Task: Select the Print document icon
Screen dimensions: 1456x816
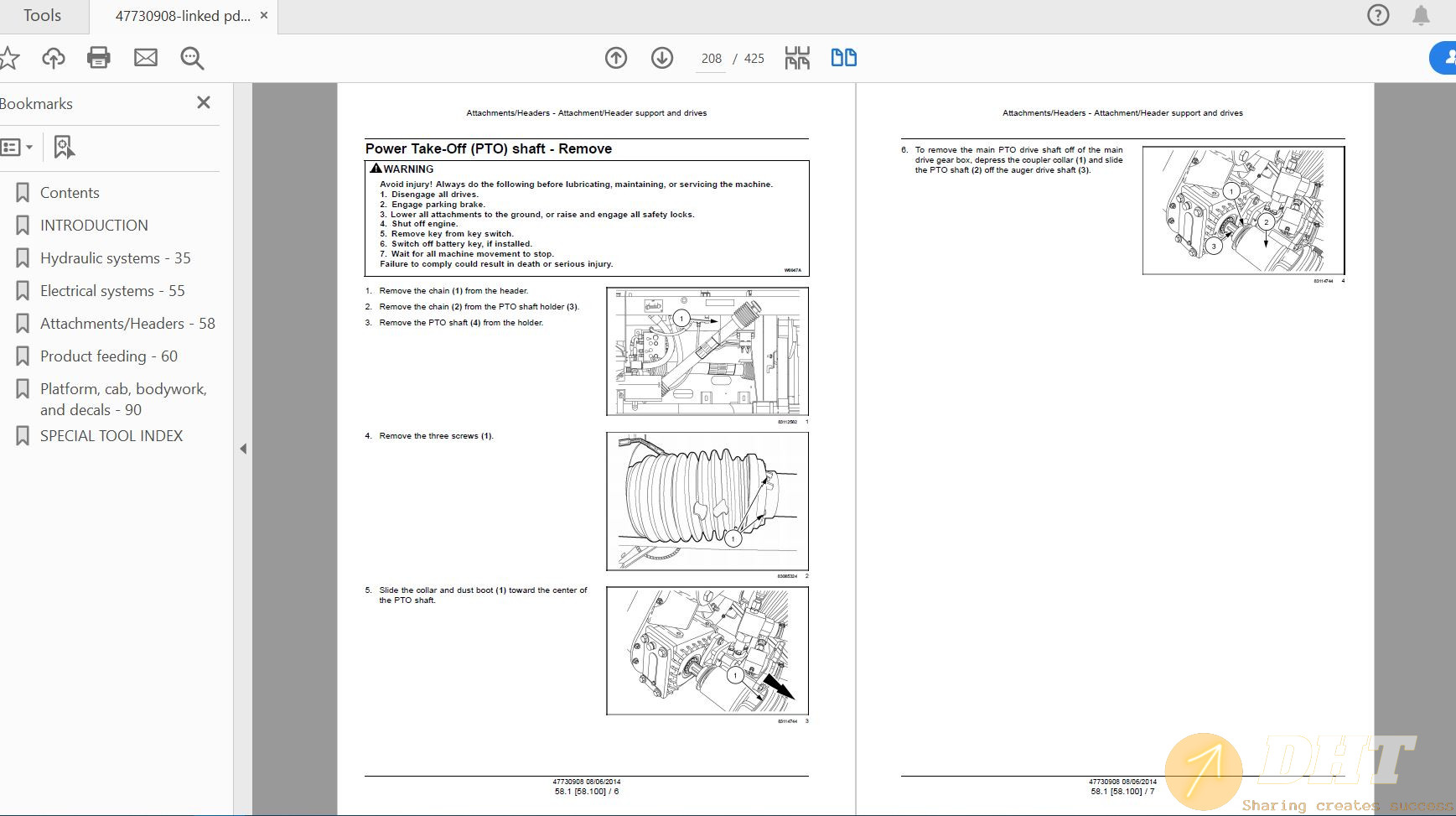Action: pyautogui.click(x=100, y=58)
